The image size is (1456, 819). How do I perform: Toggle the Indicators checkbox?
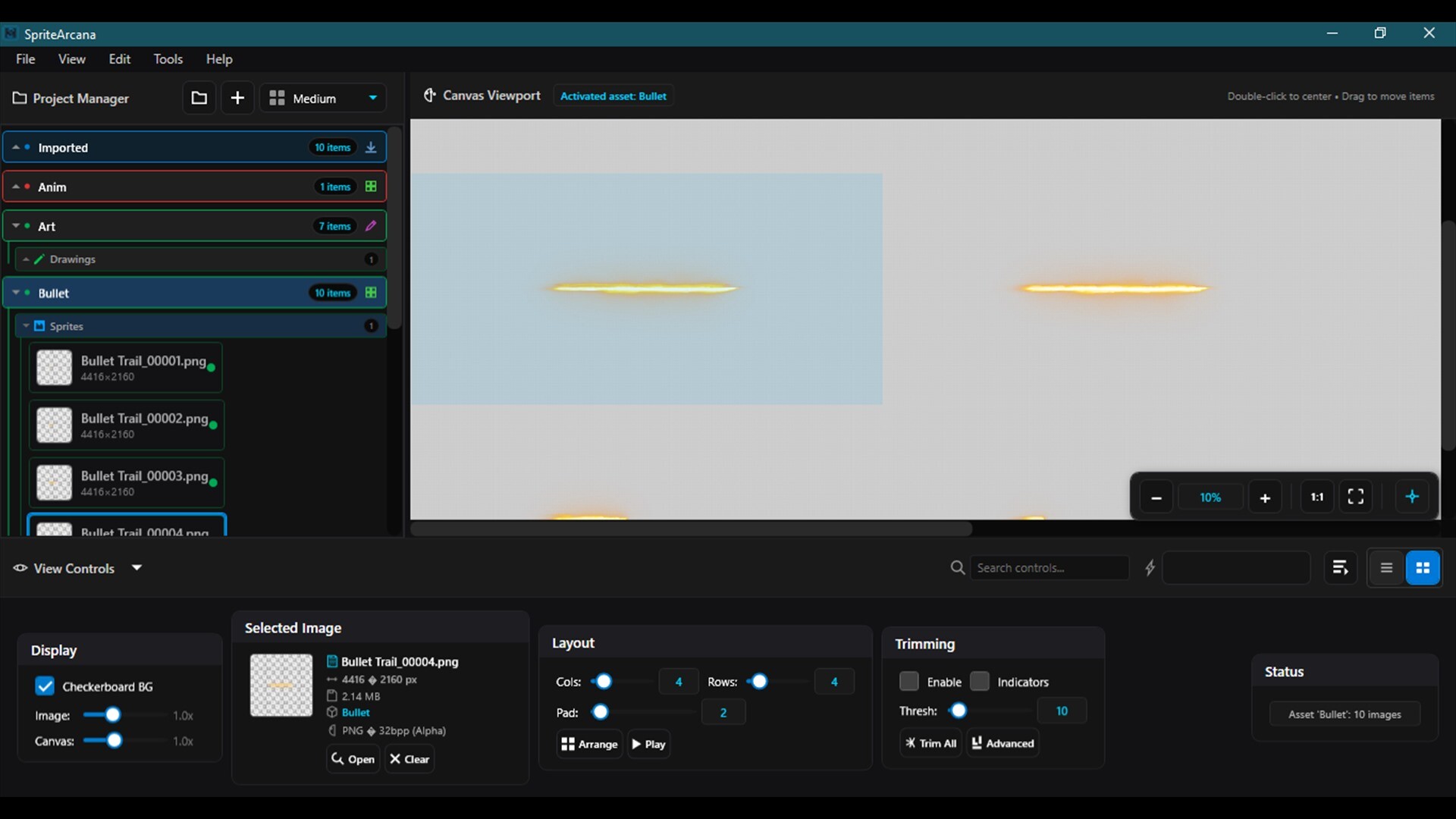click(980, 681)
